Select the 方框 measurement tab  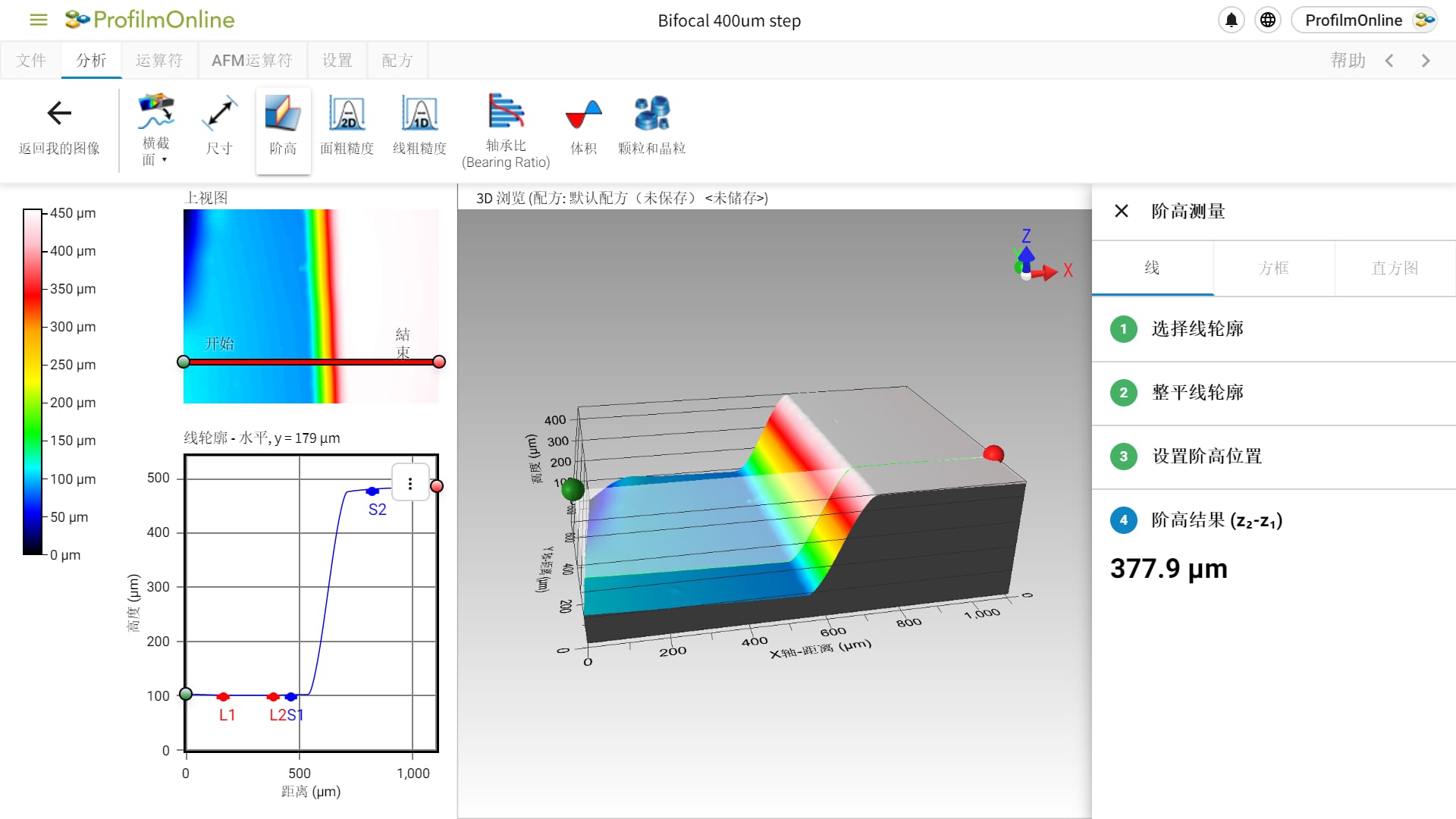1273,268
